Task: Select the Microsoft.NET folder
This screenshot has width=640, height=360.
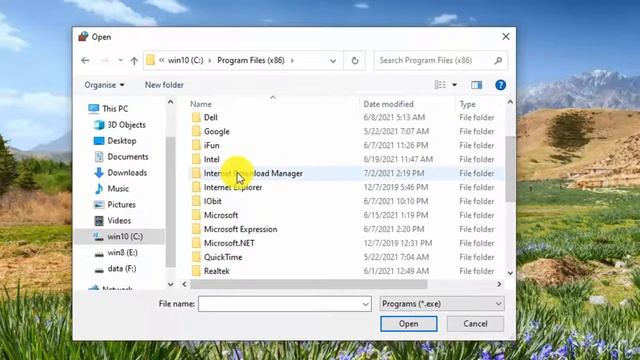Action: [229, 243]
